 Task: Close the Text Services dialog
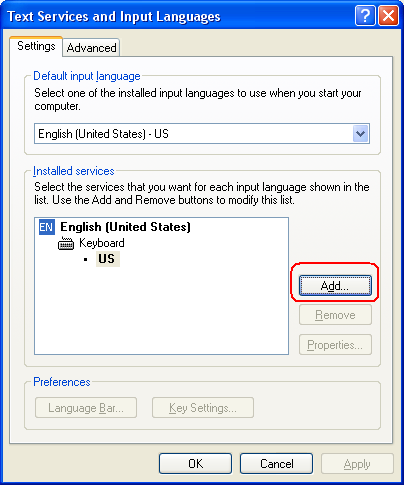click(388, 15)
